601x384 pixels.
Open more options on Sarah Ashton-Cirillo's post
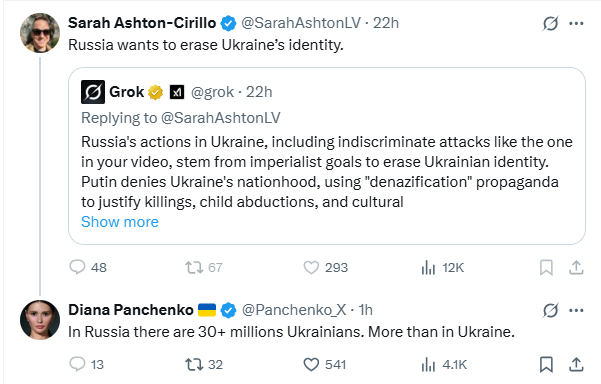pyautogui.click(x=576, y=23)
